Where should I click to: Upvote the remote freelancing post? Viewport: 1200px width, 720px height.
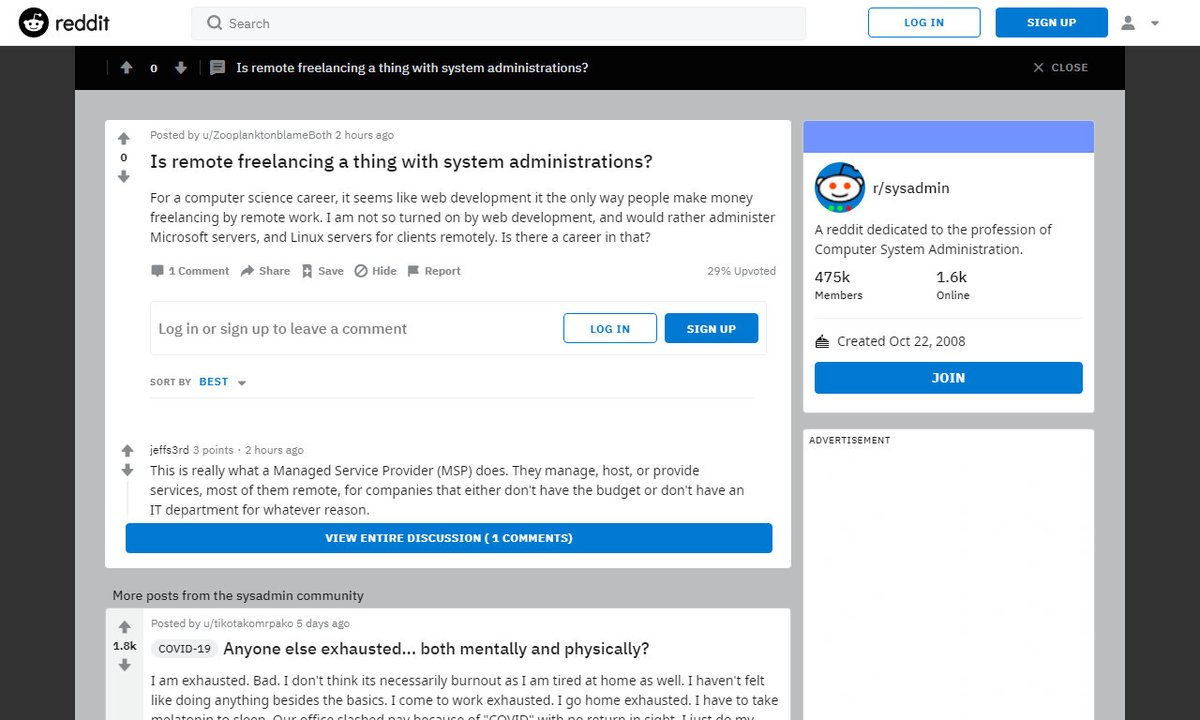pyautogui.click(x=124, y=139)
